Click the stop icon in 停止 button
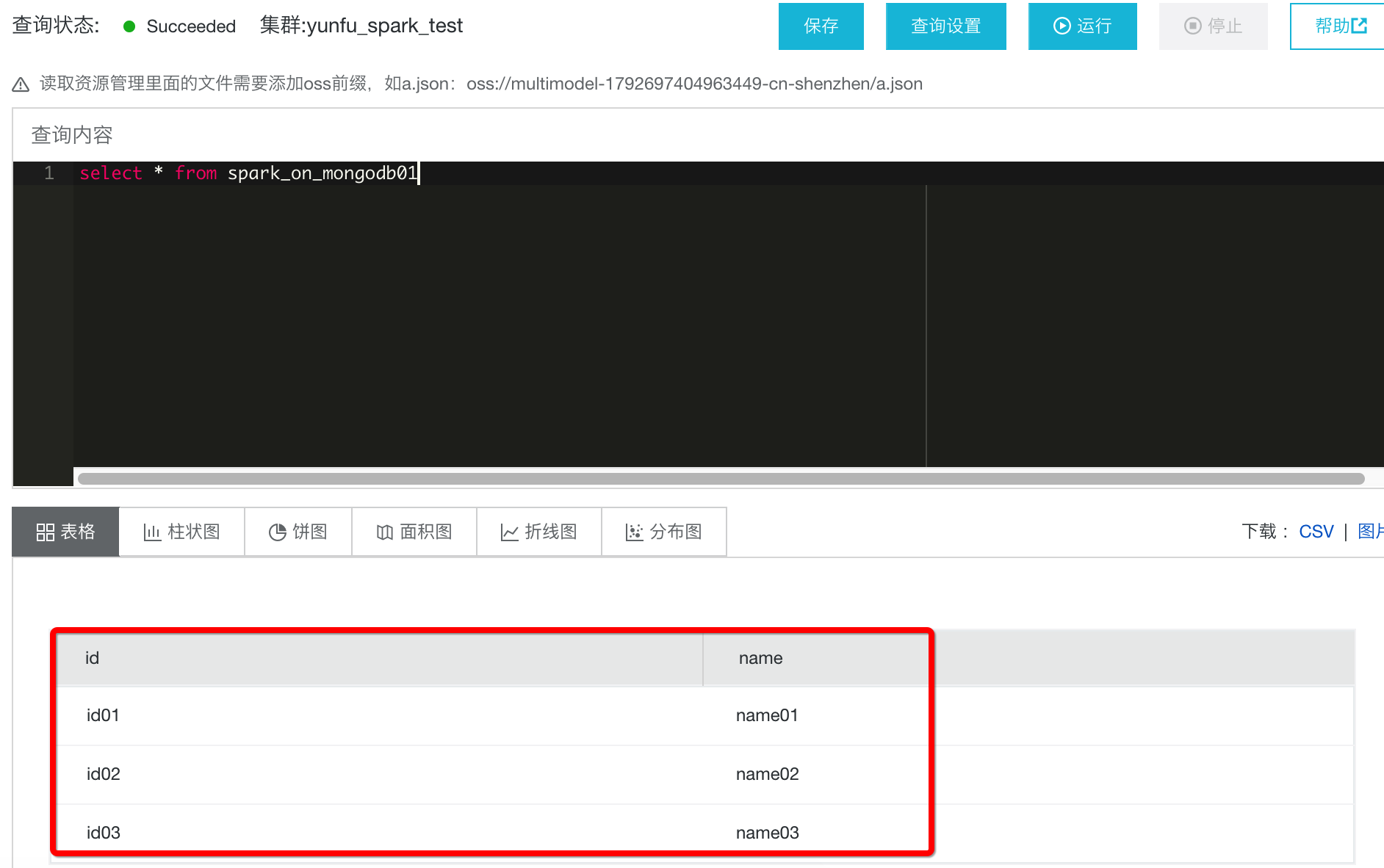This screenshot has height=868, width=1384. (1192, 26)
